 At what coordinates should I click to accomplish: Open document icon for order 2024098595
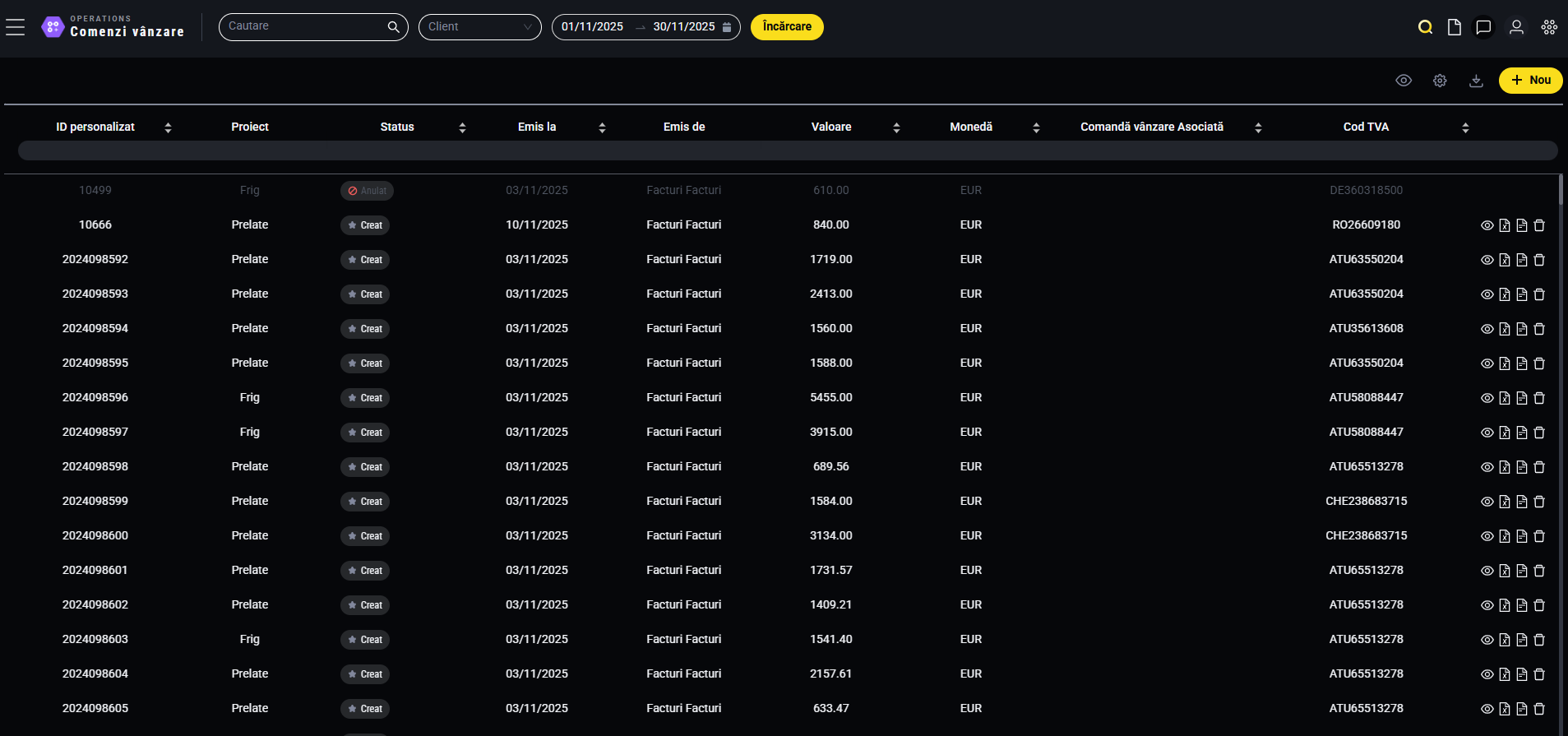1522,363
